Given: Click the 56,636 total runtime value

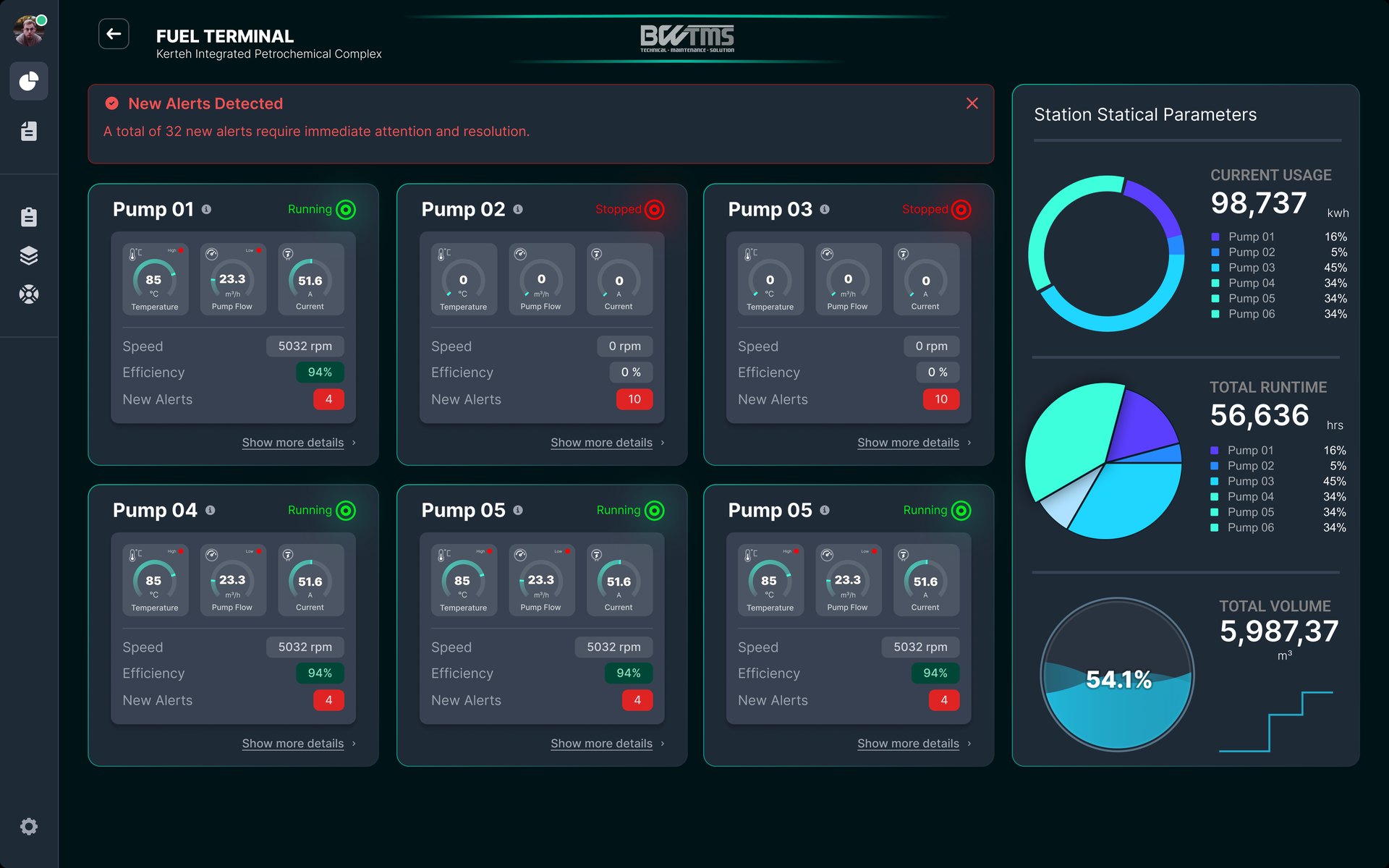Looking at the screenshot, I should 1260,415.
